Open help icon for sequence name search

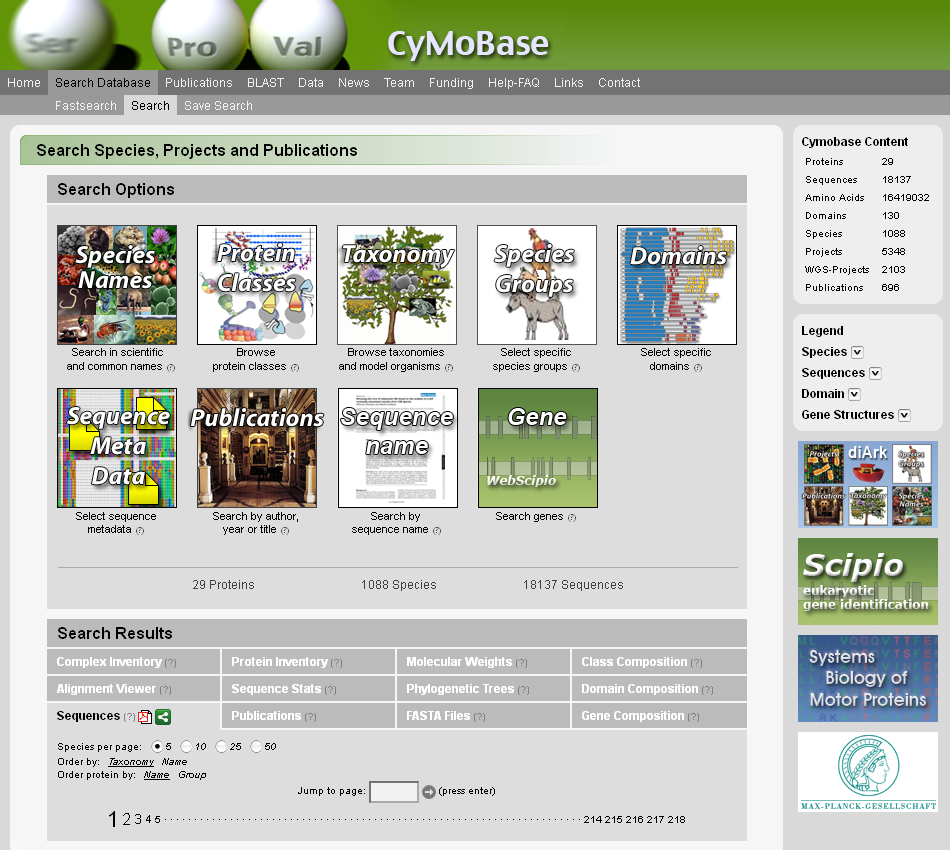(437, 531)
